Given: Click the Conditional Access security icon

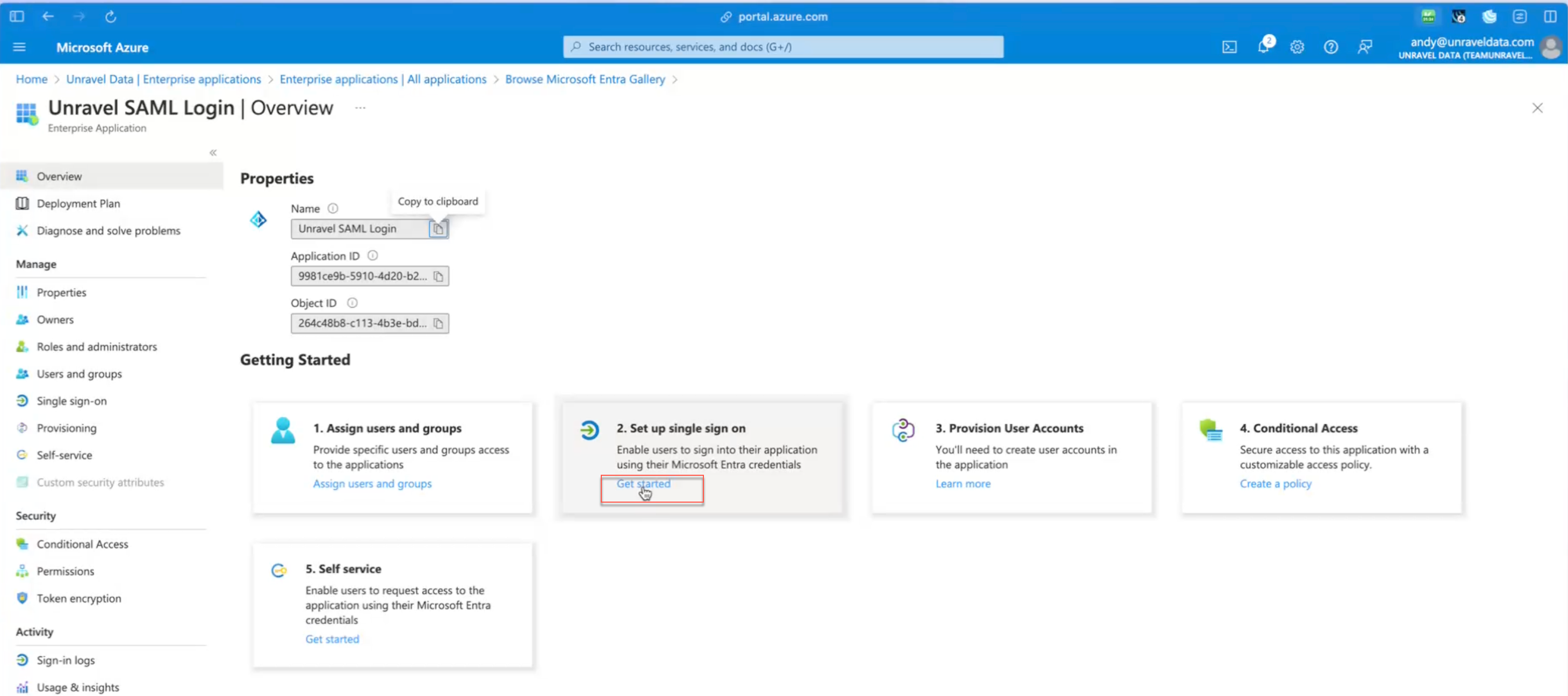Looking at the screenshot, I should 22,543.
